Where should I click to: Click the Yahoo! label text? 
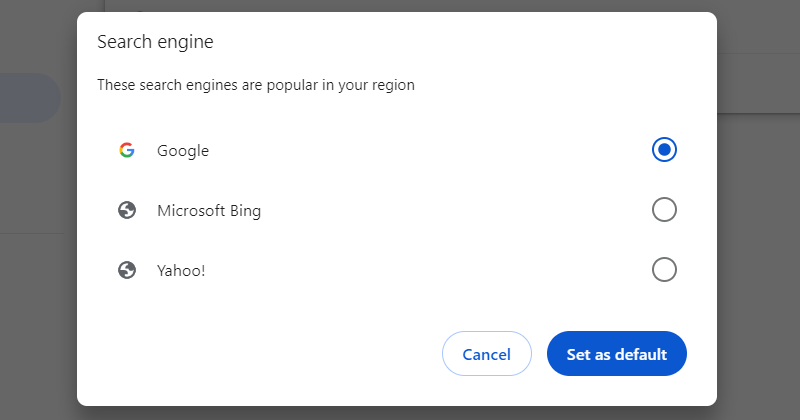tap(181, 270)
